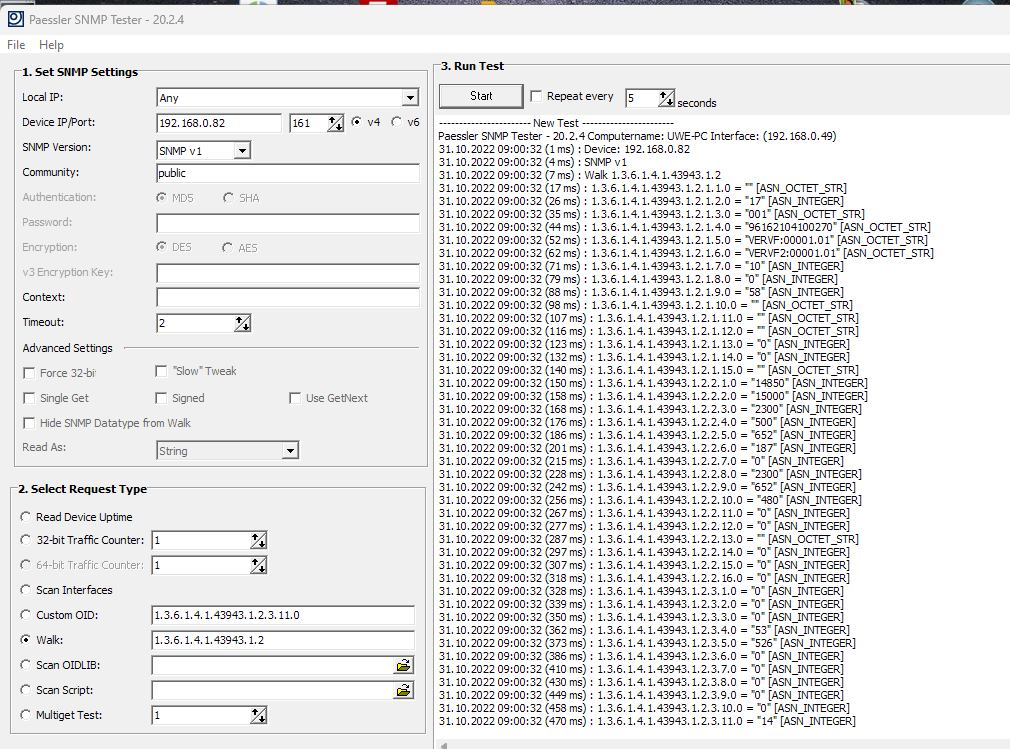The image size is (1010, 749).
Task: Open the File menu
Action: (x=16, y=44)
